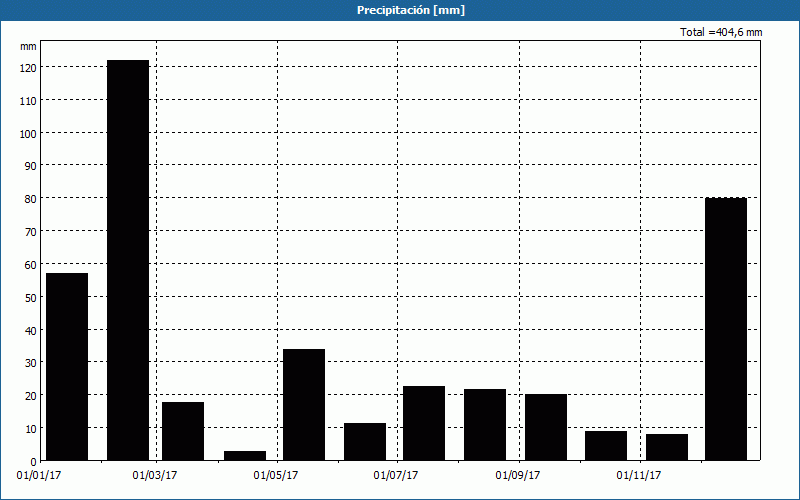Select the tallest bar, February, above 120 mm
Viewport: 800px width, 500px height.
point(128,260)
